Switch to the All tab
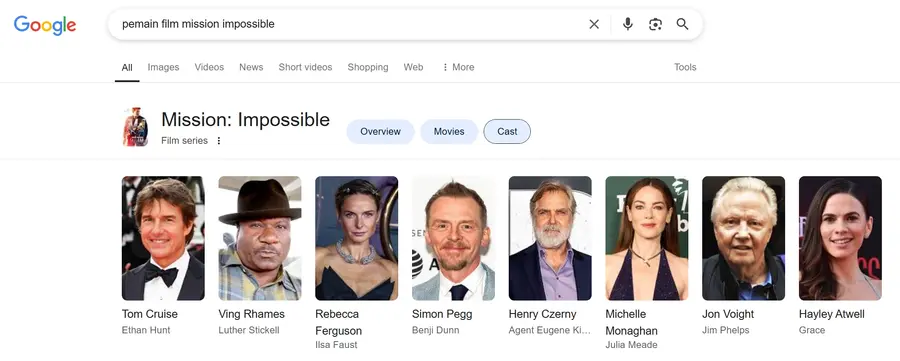Image resolution: width=900 pixels, height=361 pixels. tap(127, 67)
